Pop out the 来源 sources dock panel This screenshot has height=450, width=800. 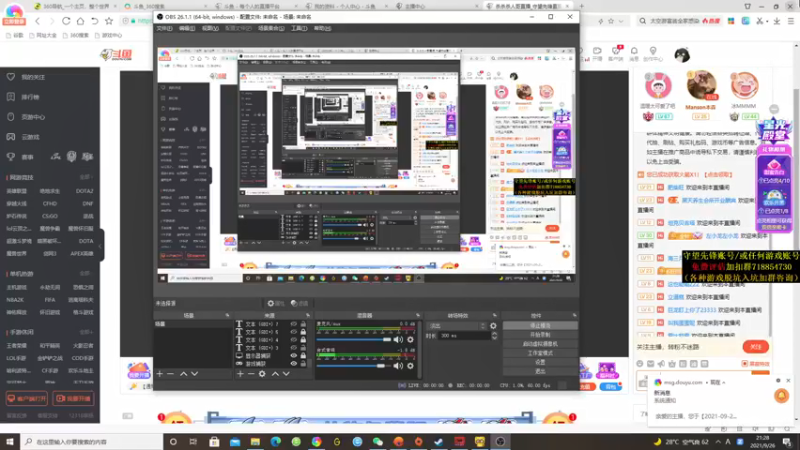tap(308, 315)
